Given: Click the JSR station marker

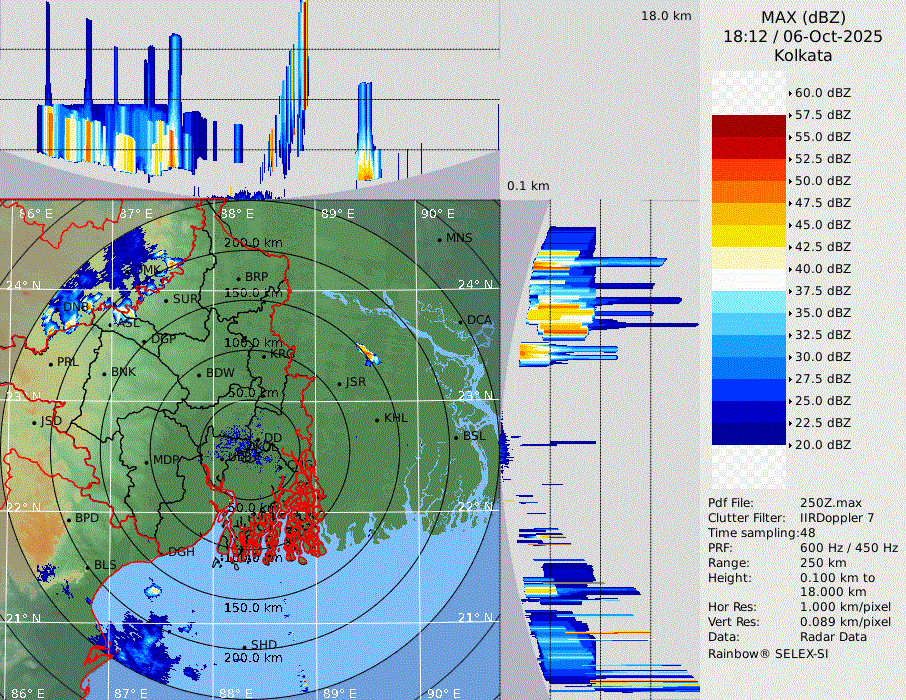Looking at the screenshot, I should (339, 384).
